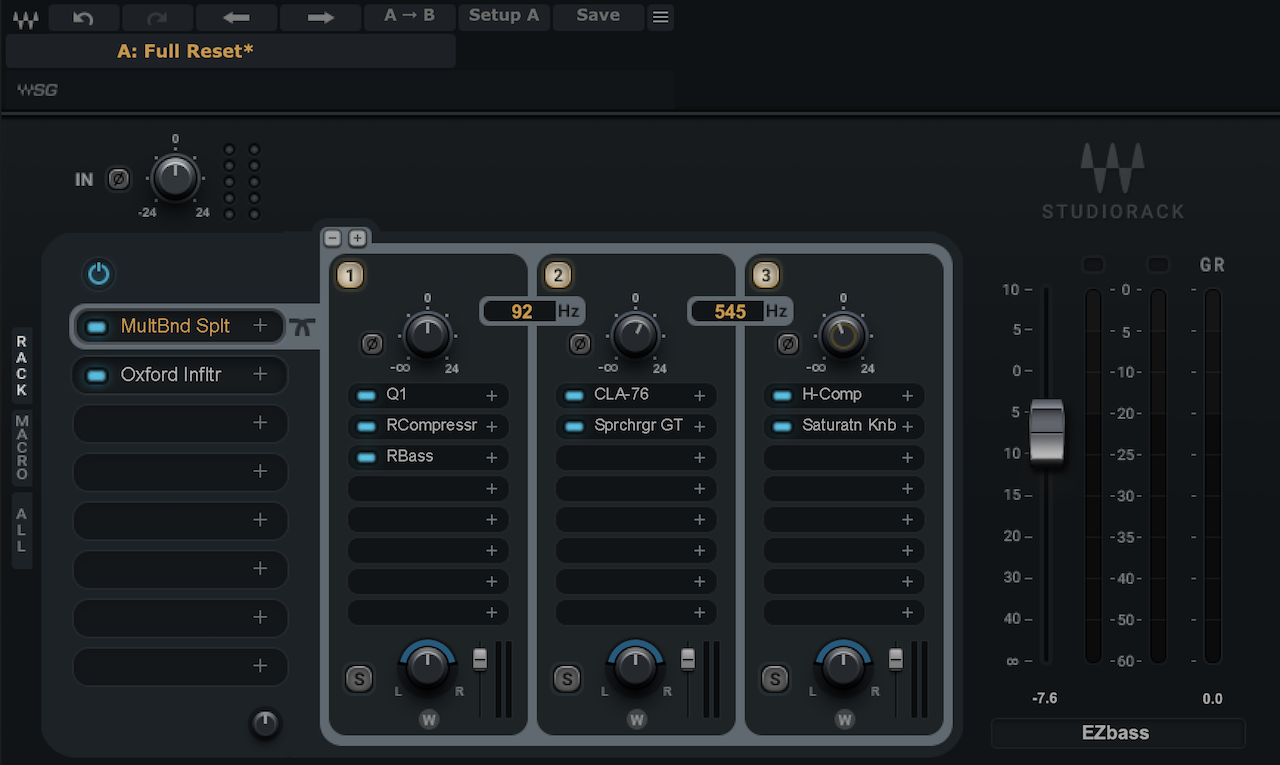Switch to the MACRO tab

(22, 447)
